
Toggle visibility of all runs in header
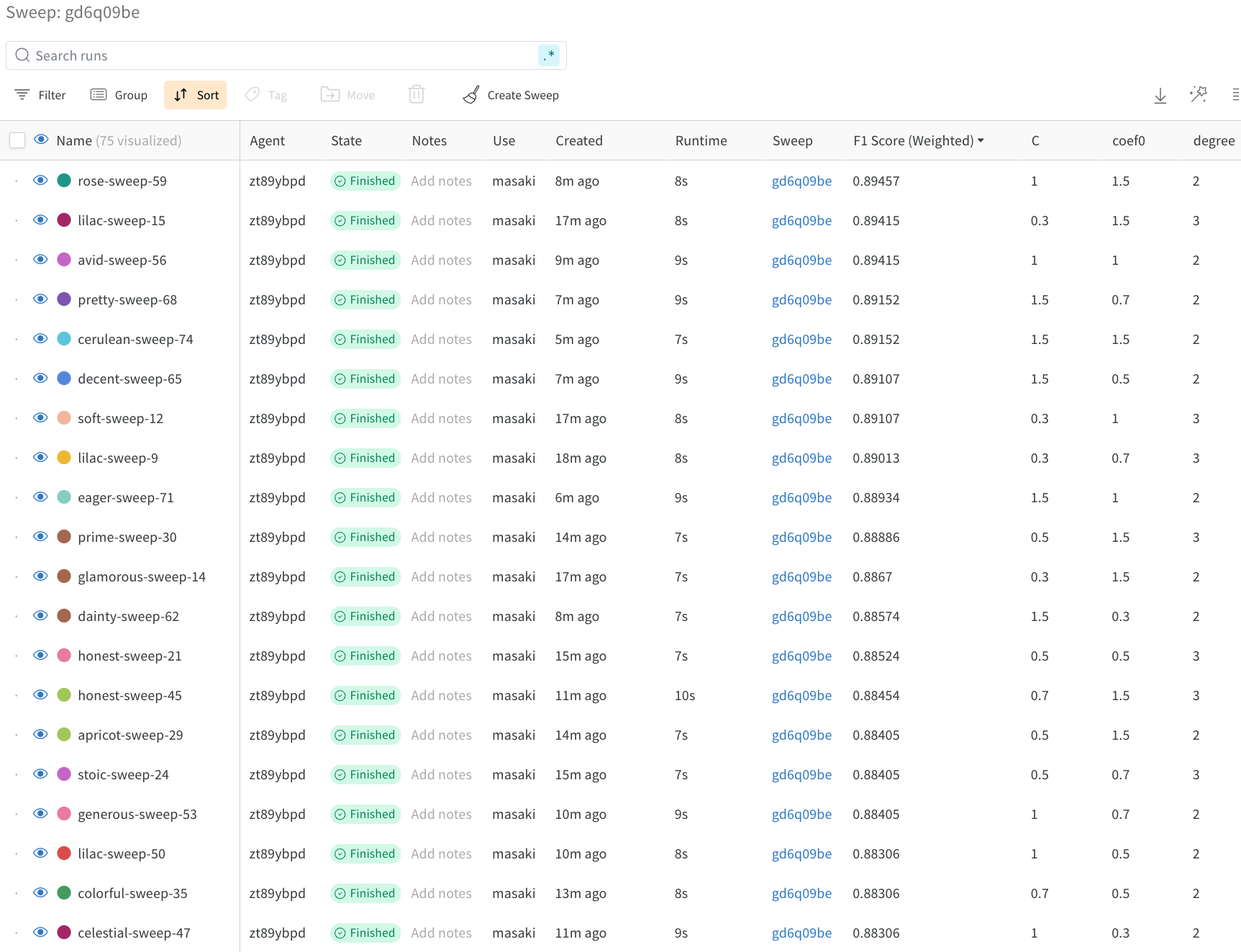click(41, 140)
